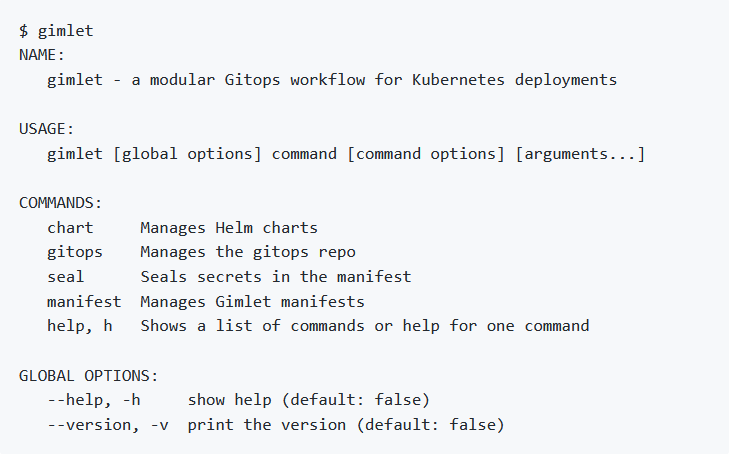Click the '$ gimlet' command line

click(56, 31)
